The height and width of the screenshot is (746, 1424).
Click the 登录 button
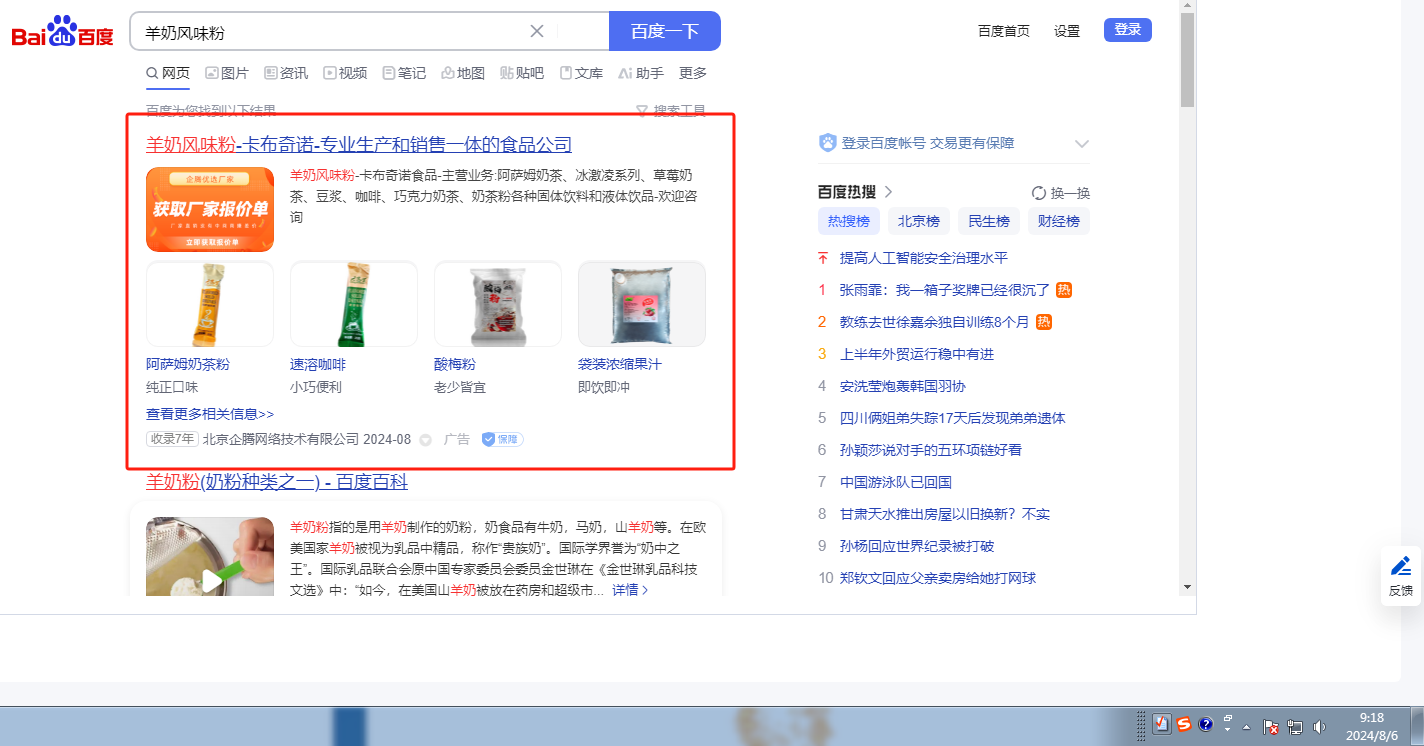coord(1128,30)
